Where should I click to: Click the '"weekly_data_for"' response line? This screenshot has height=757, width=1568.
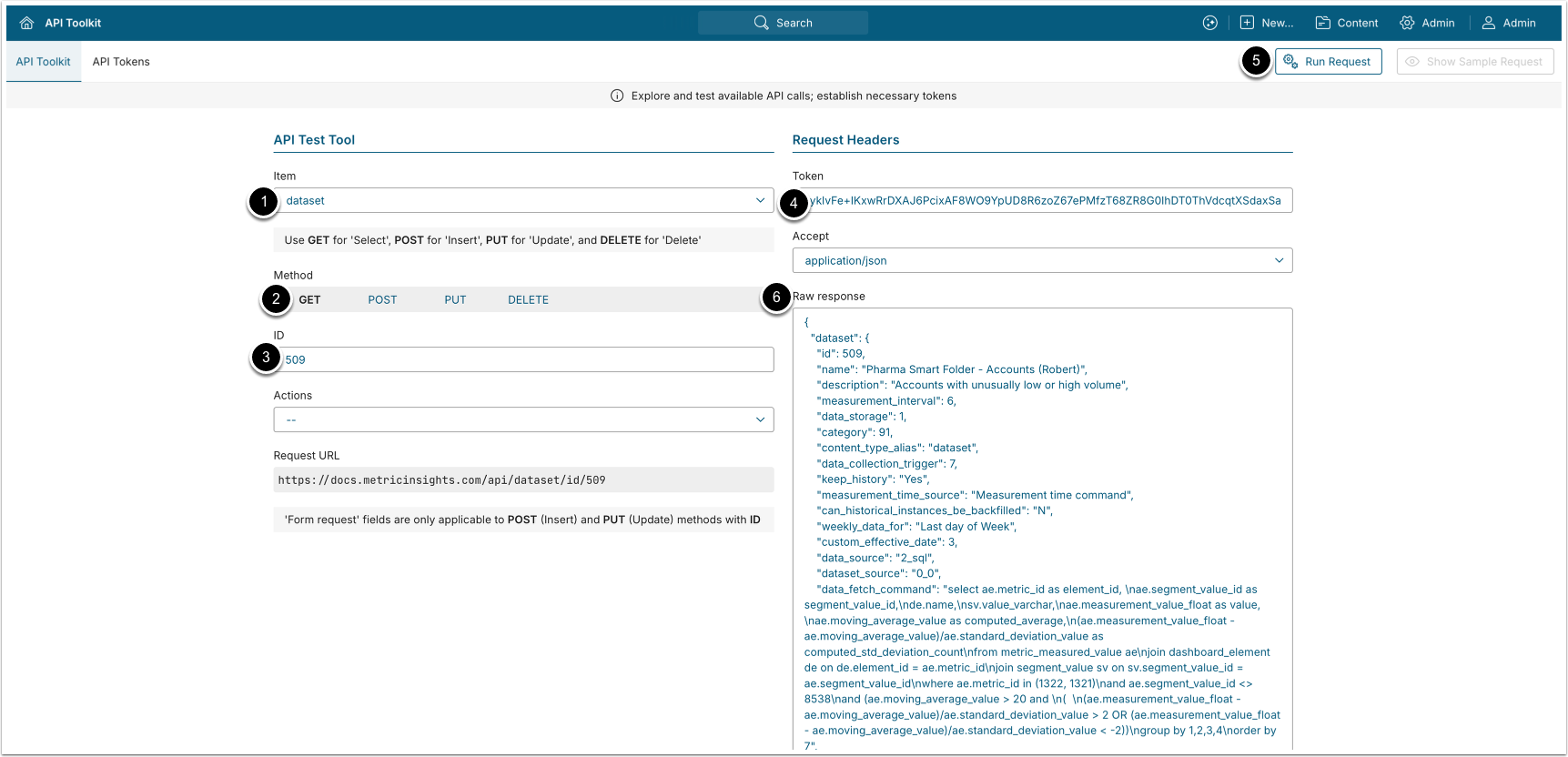click(x=916, y=527)
